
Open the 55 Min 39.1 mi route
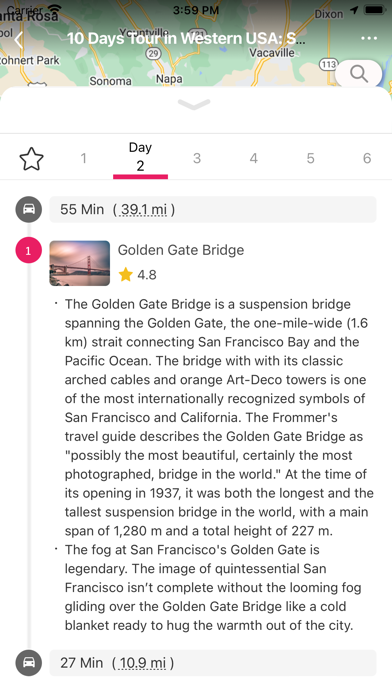point(213,209)
